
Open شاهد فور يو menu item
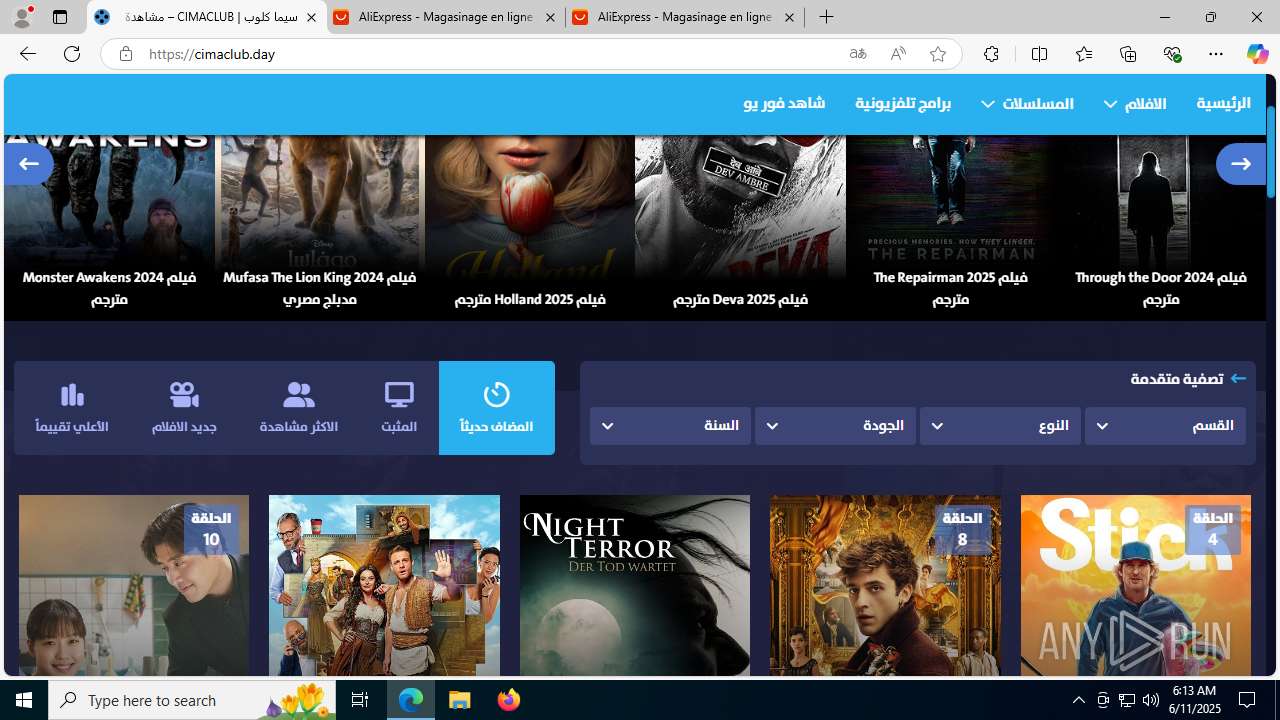coord(784,103)
